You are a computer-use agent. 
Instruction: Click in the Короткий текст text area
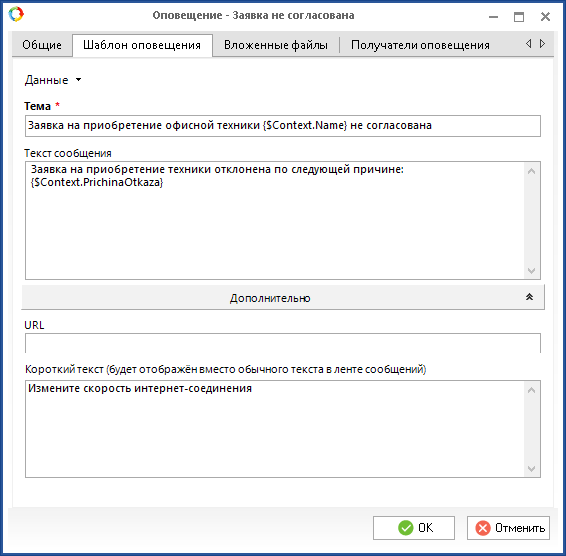coord(274,429)
